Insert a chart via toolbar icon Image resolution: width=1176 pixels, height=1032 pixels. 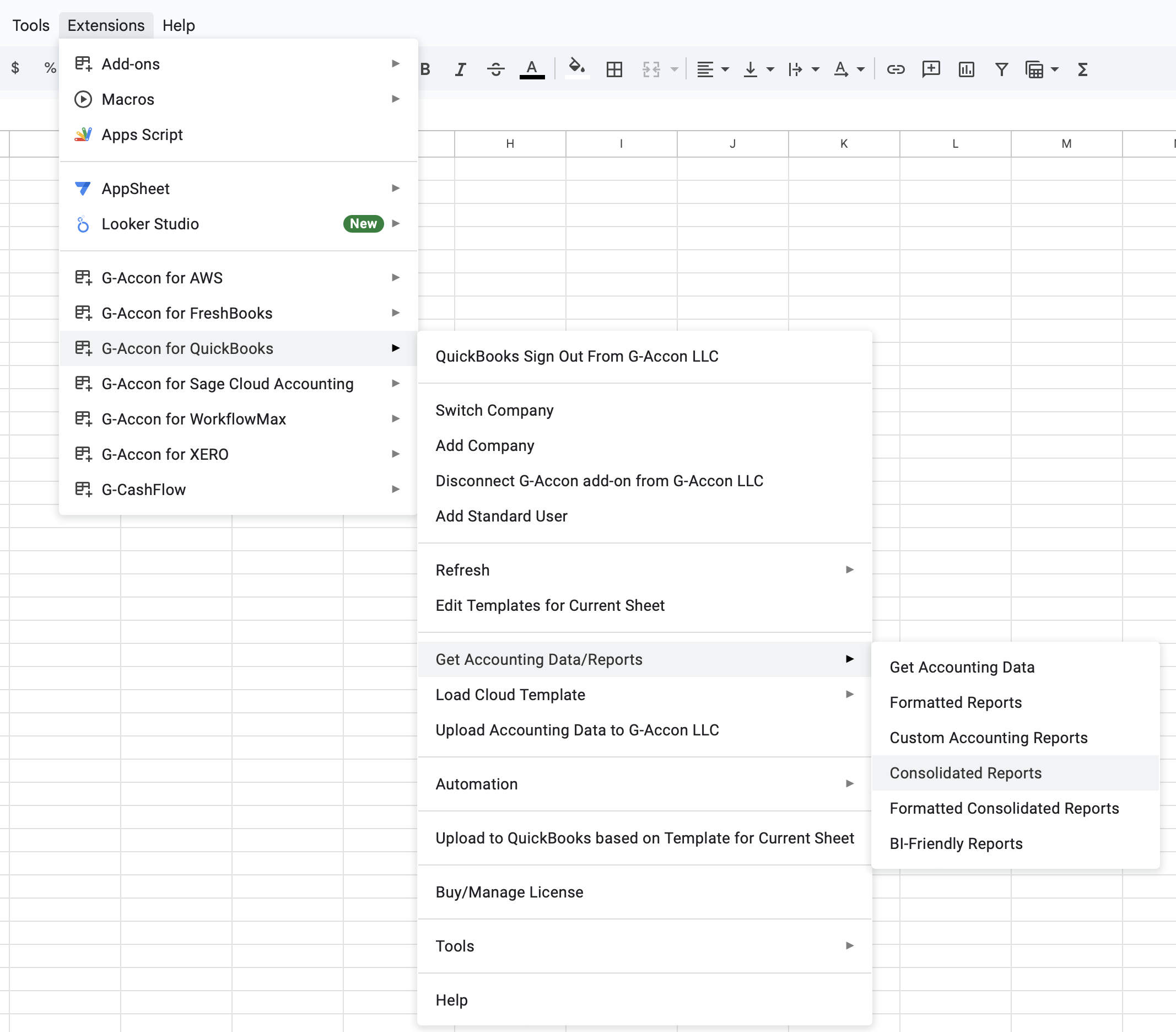[966, 69]
